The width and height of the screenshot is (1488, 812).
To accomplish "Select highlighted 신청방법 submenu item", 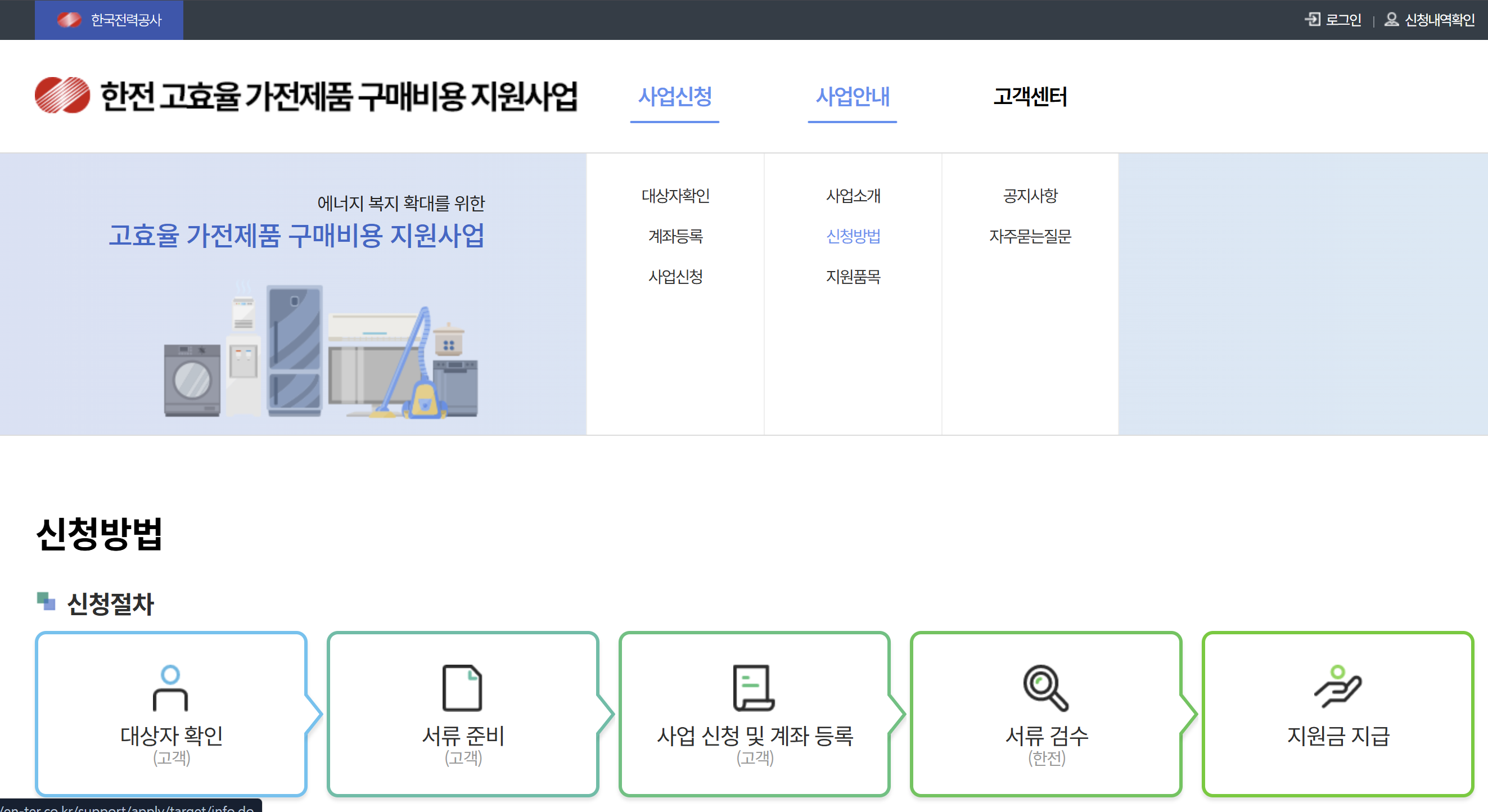I will pyautogui.click(x=853, y=236).
